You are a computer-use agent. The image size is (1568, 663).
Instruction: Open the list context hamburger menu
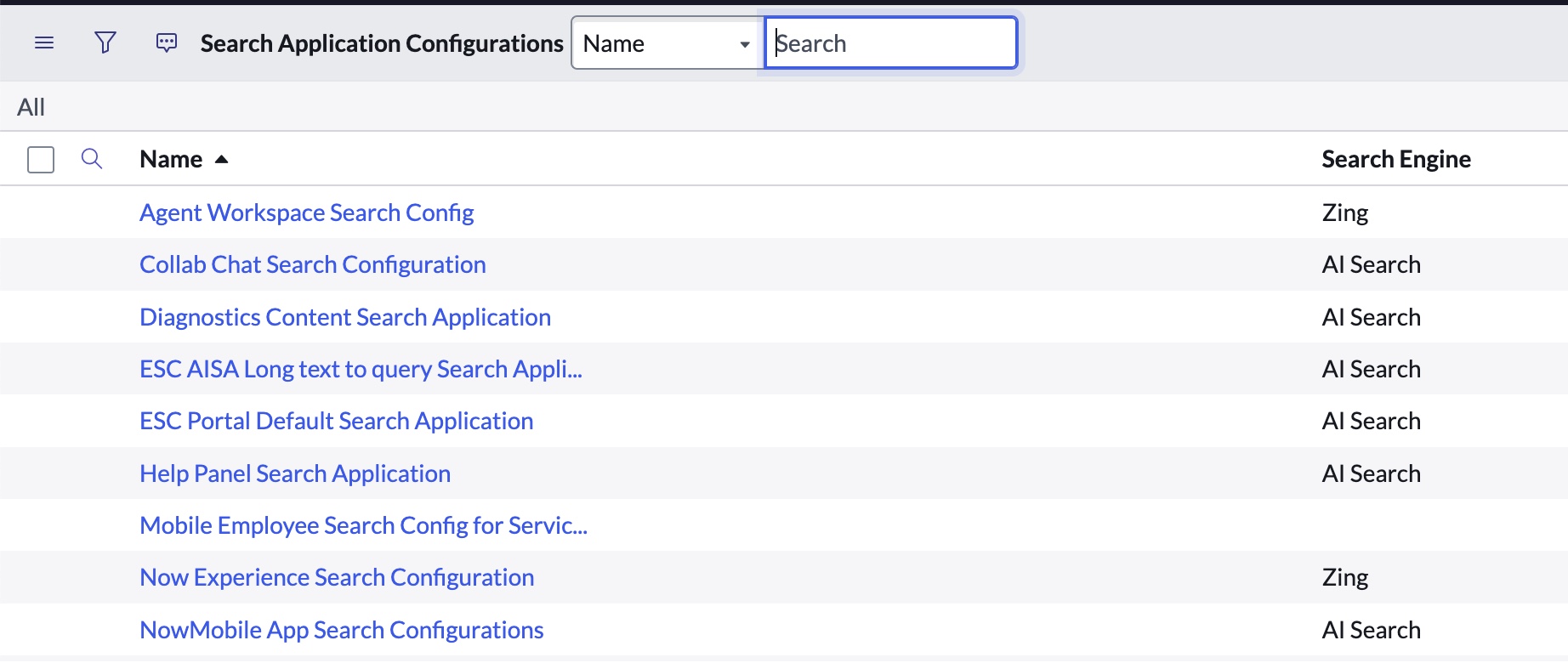44,42
